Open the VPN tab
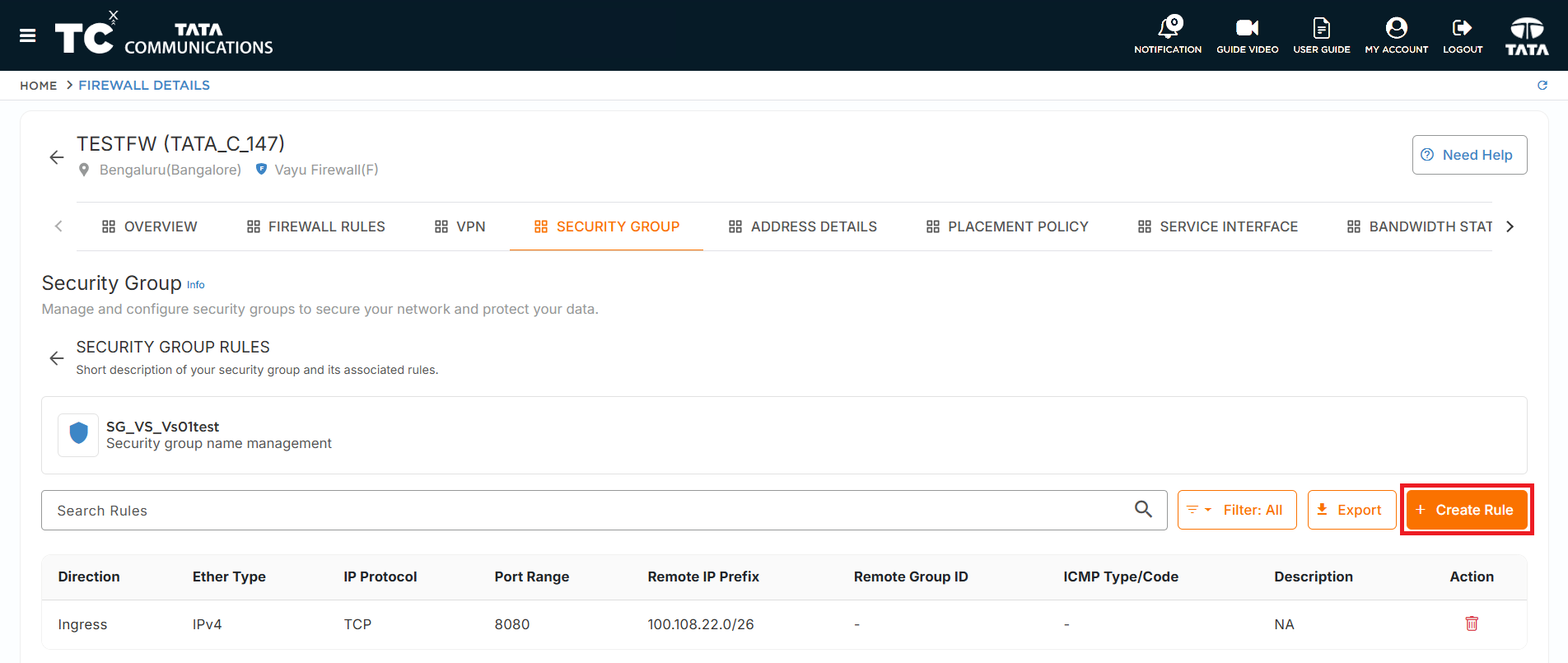 click(x=460, y=226)
